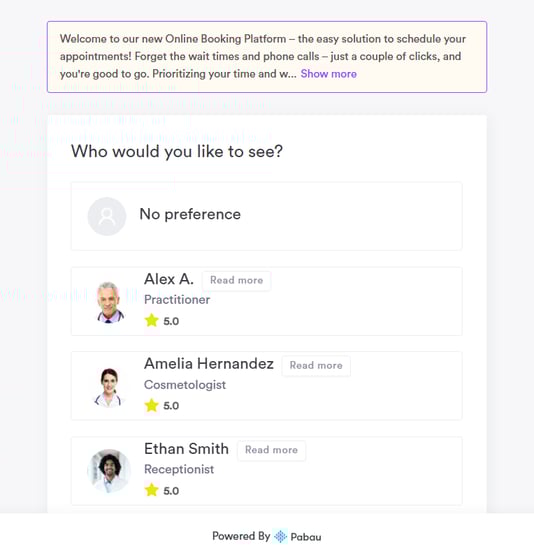Image resolution: width=534 pixels, height=551 pixels.
Task: Click the Receptionist role label
Action: (x=179, y=469)
